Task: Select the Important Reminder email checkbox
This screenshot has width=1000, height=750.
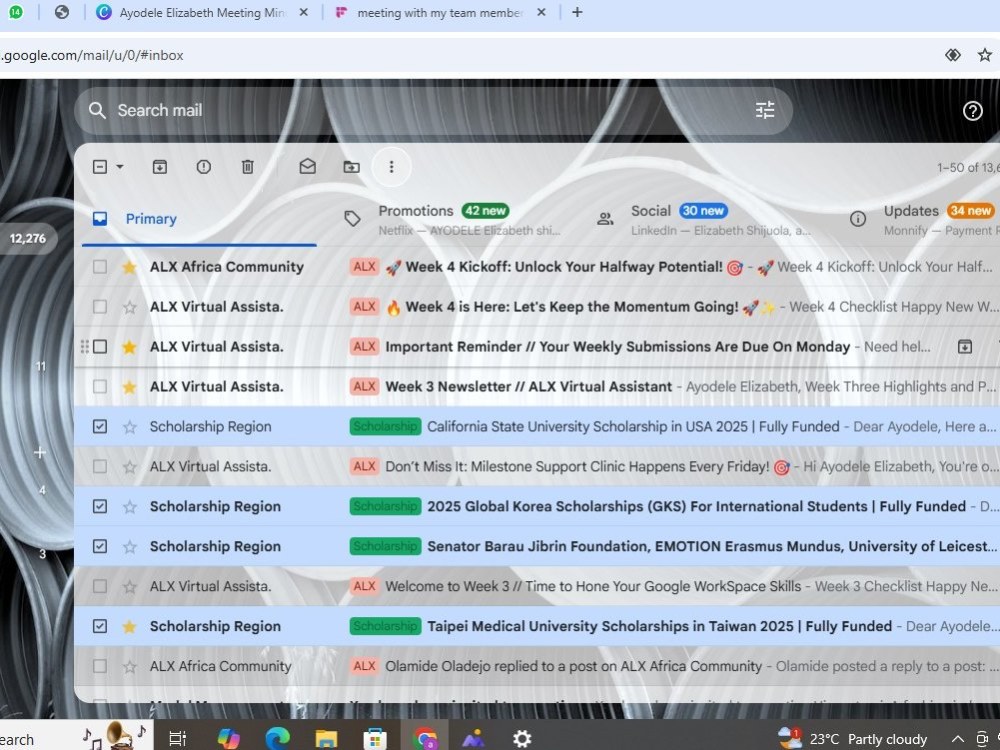Action: click(x=99, y=347)
